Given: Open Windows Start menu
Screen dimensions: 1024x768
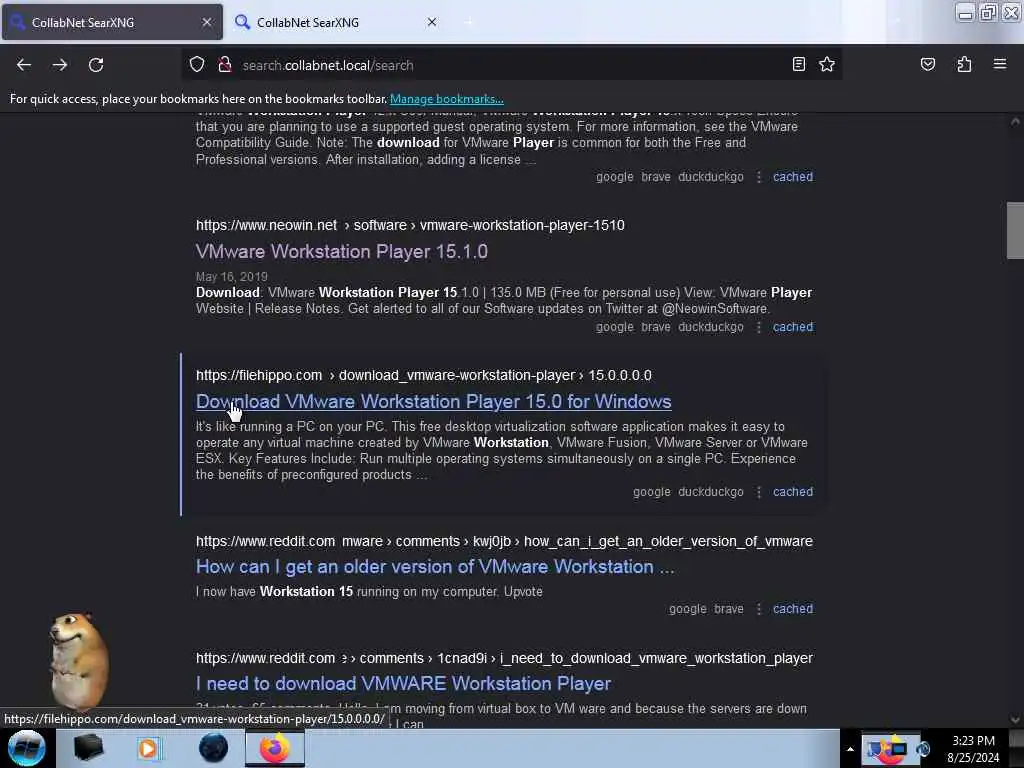Looking at the screenshot, I should click(x=27, y=748).
